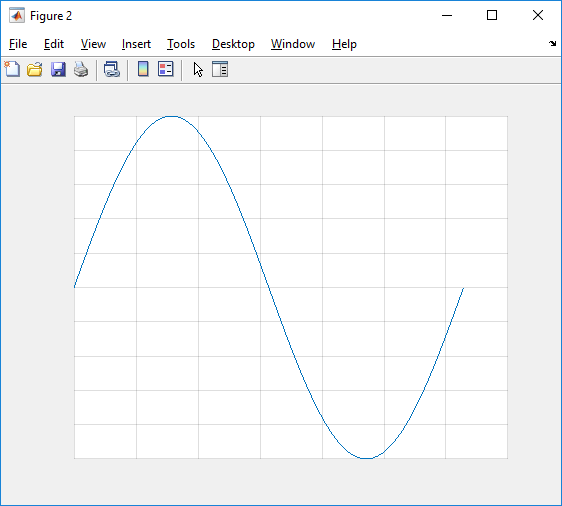Image resolution: width=562 pixels, height=506 pixels.
Task: Toggle the Edit Plot arrow tool
Action: pos(198,70)
